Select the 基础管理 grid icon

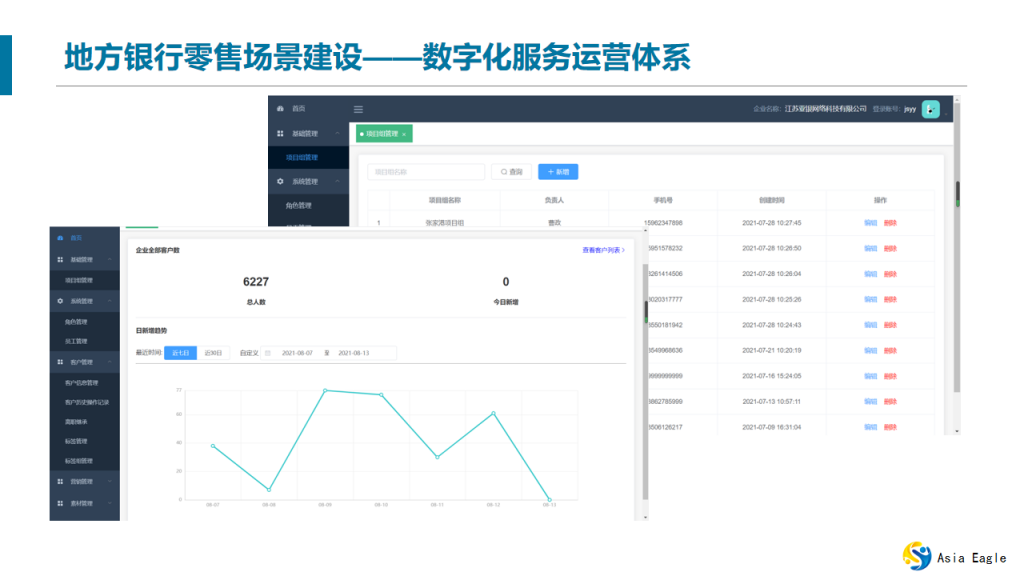[x=59, y=260]
